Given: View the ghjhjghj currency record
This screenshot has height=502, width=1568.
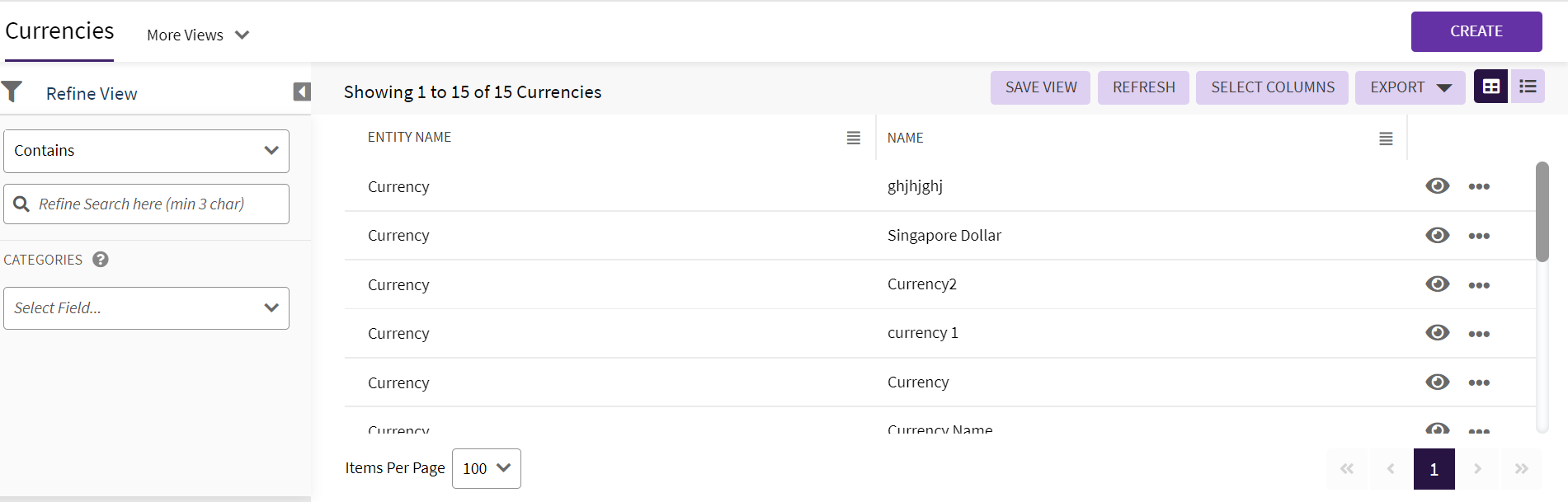Looking at the screenshot, I should point(1437,186).
